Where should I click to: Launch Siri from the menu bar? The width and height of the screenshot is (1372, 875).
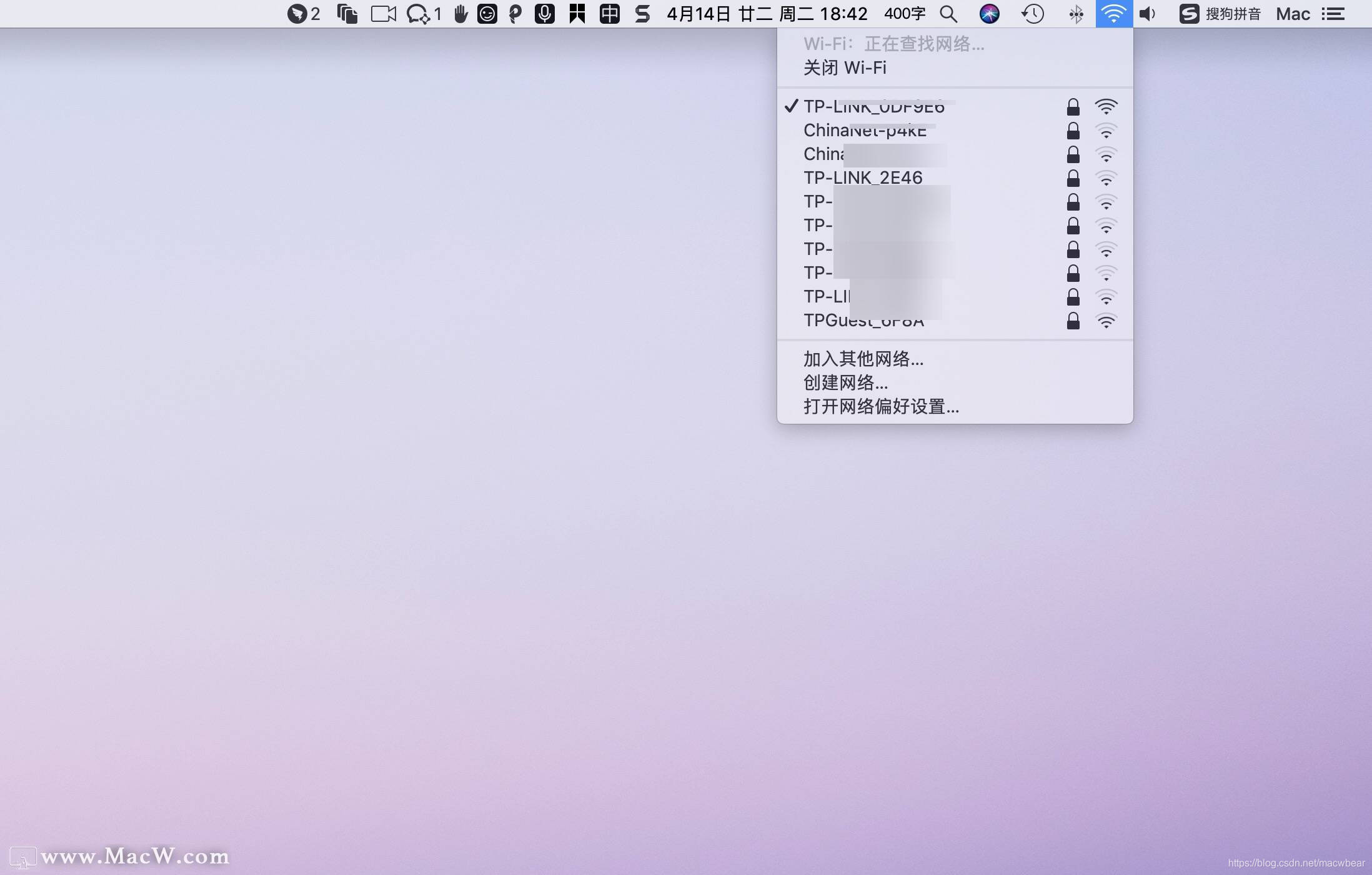click(990, 14)
